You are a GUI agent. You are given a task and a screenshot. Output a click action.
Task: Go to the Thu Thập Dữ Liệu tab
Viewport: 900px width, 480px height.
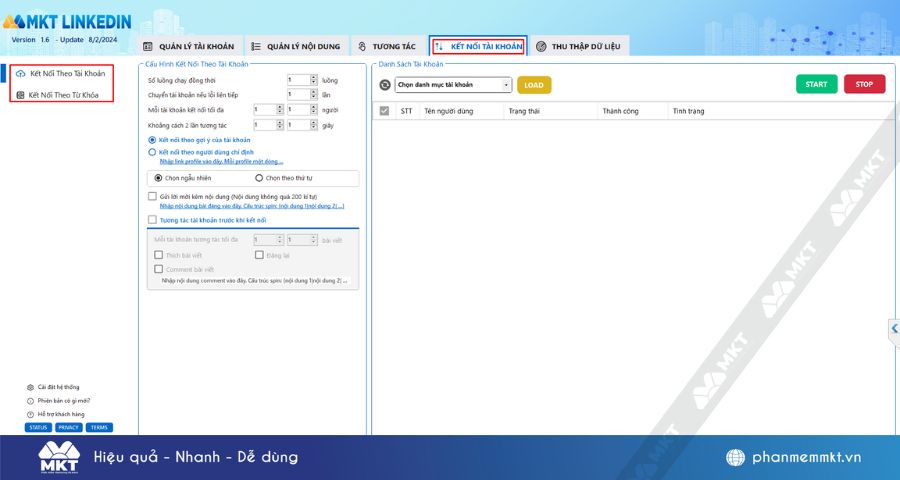(x=580, y=46)
